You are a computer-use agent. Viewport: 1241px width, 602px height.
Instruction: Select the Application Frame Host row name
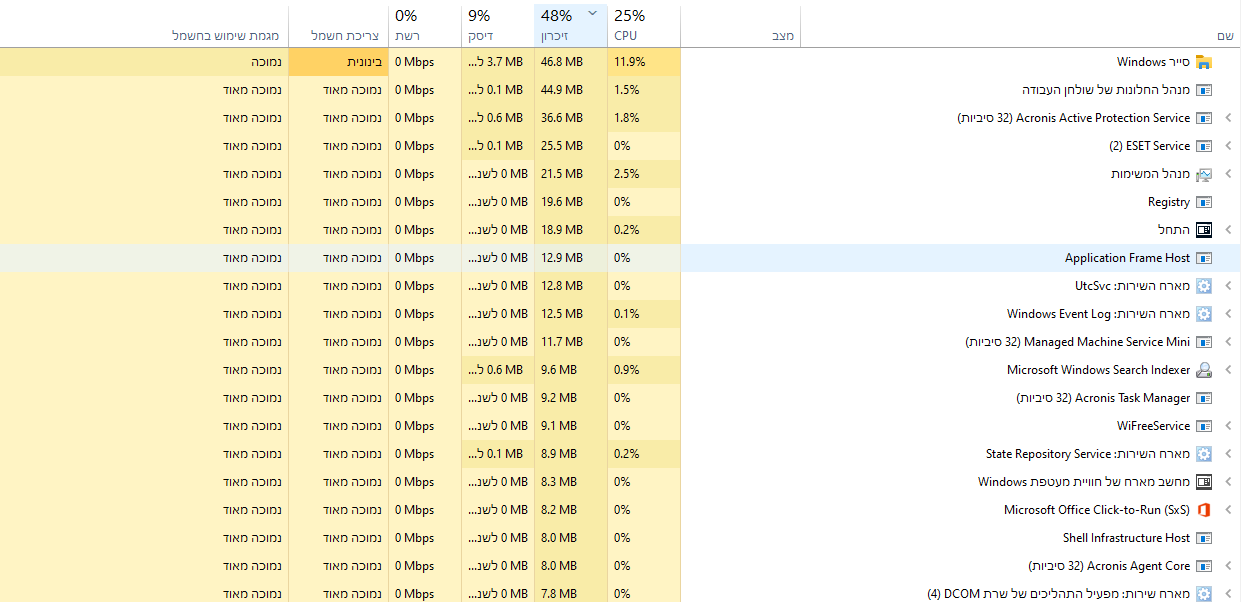[x=1127, y=258]
